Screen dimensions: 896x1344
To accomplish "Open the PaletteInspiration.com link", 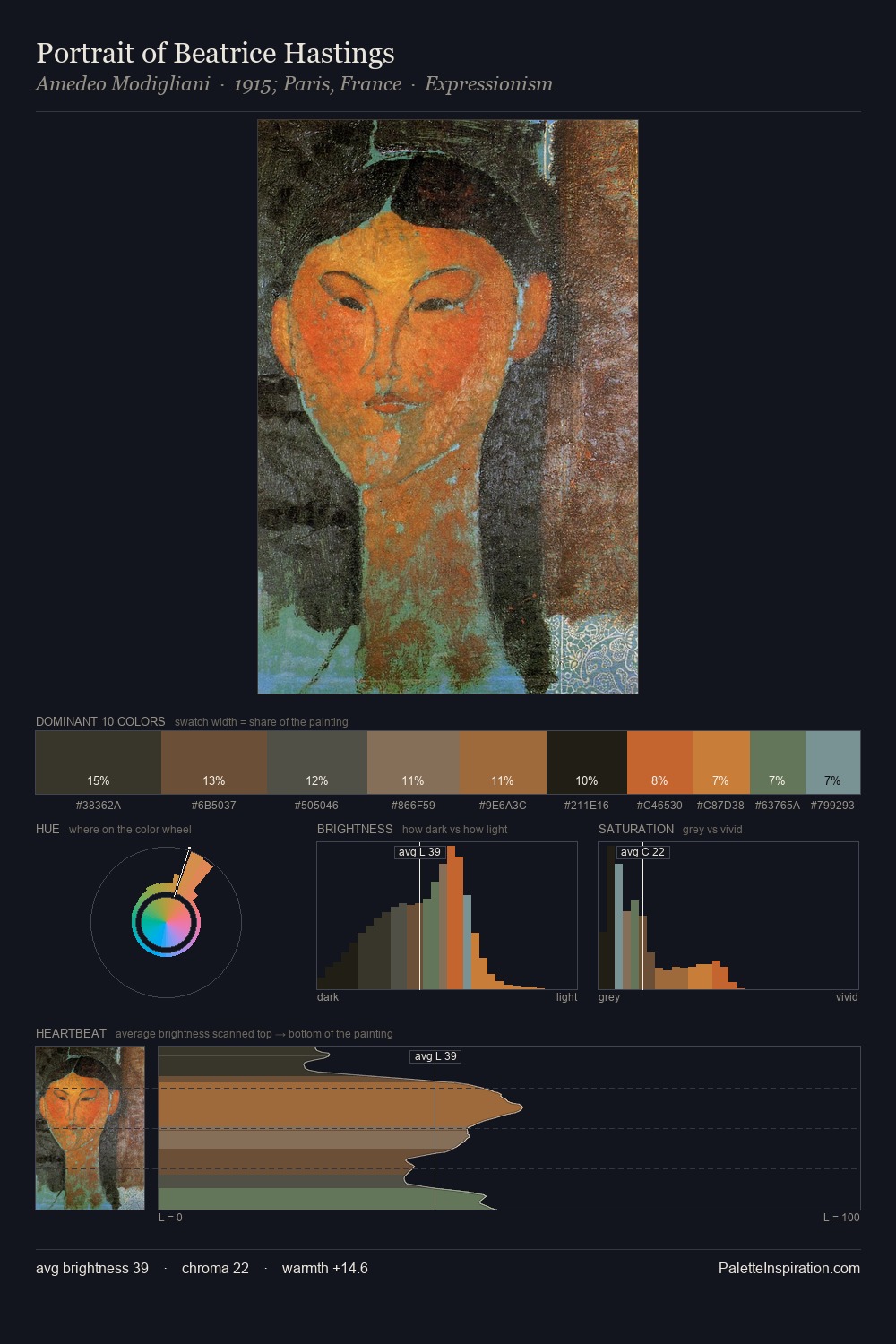I will (x=789, y=1268).
